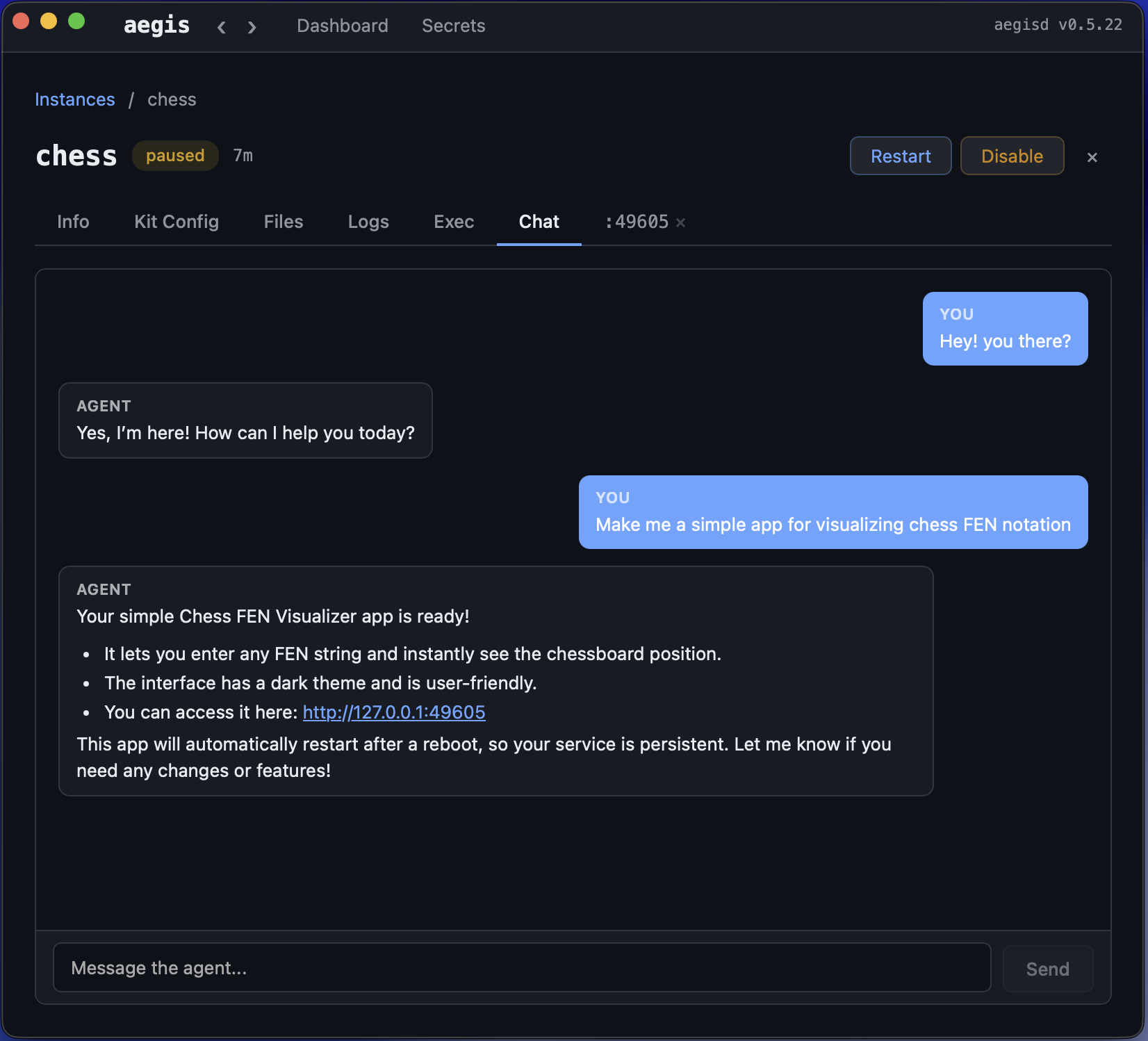The width and height of the screenshot is (1148, 1041).
Task: Click the Message the agent input field
Action: point(522,967)
